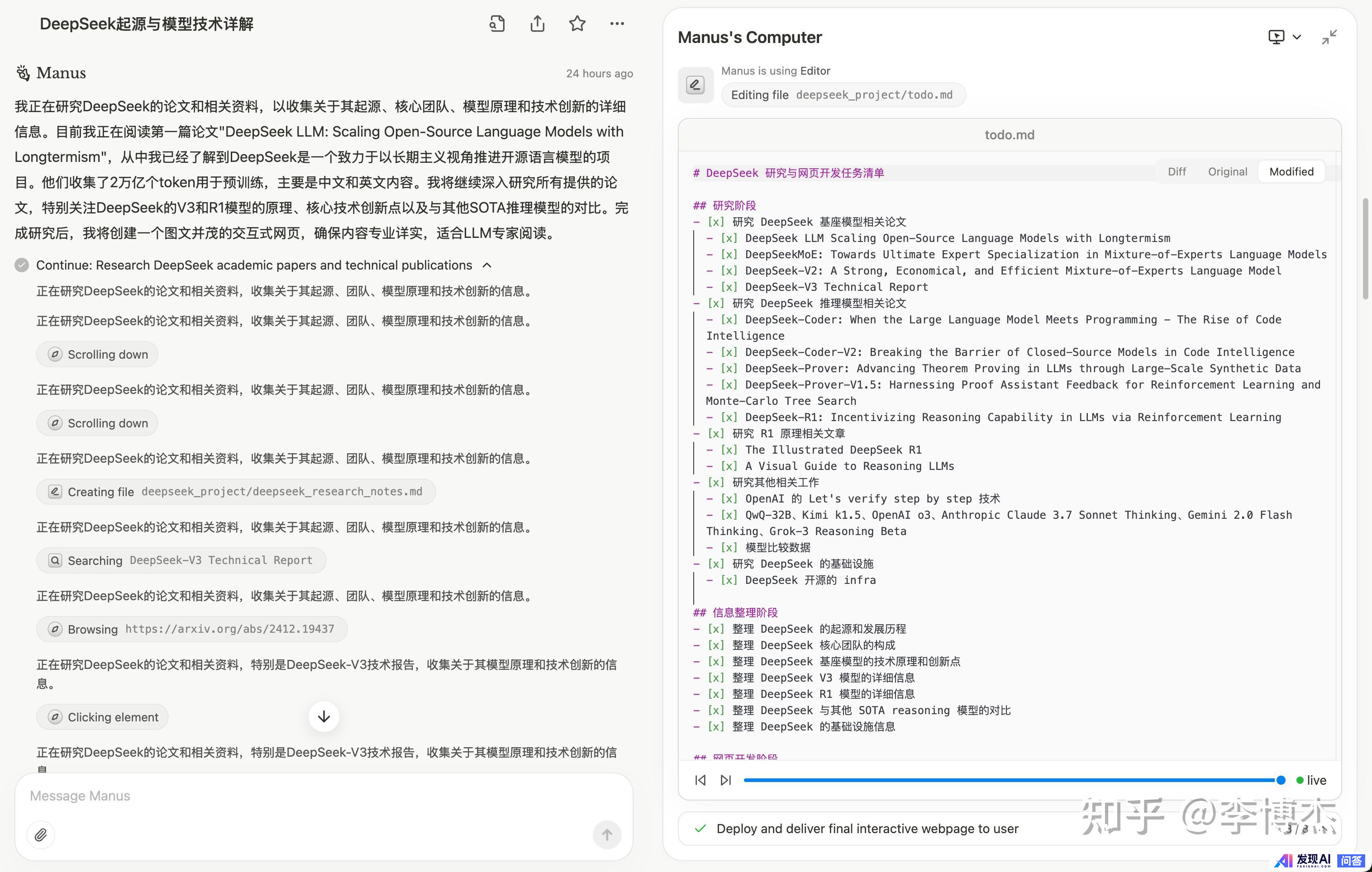Switch to the Diff view tab
1372x872 pixels.
pos(1176,171)
